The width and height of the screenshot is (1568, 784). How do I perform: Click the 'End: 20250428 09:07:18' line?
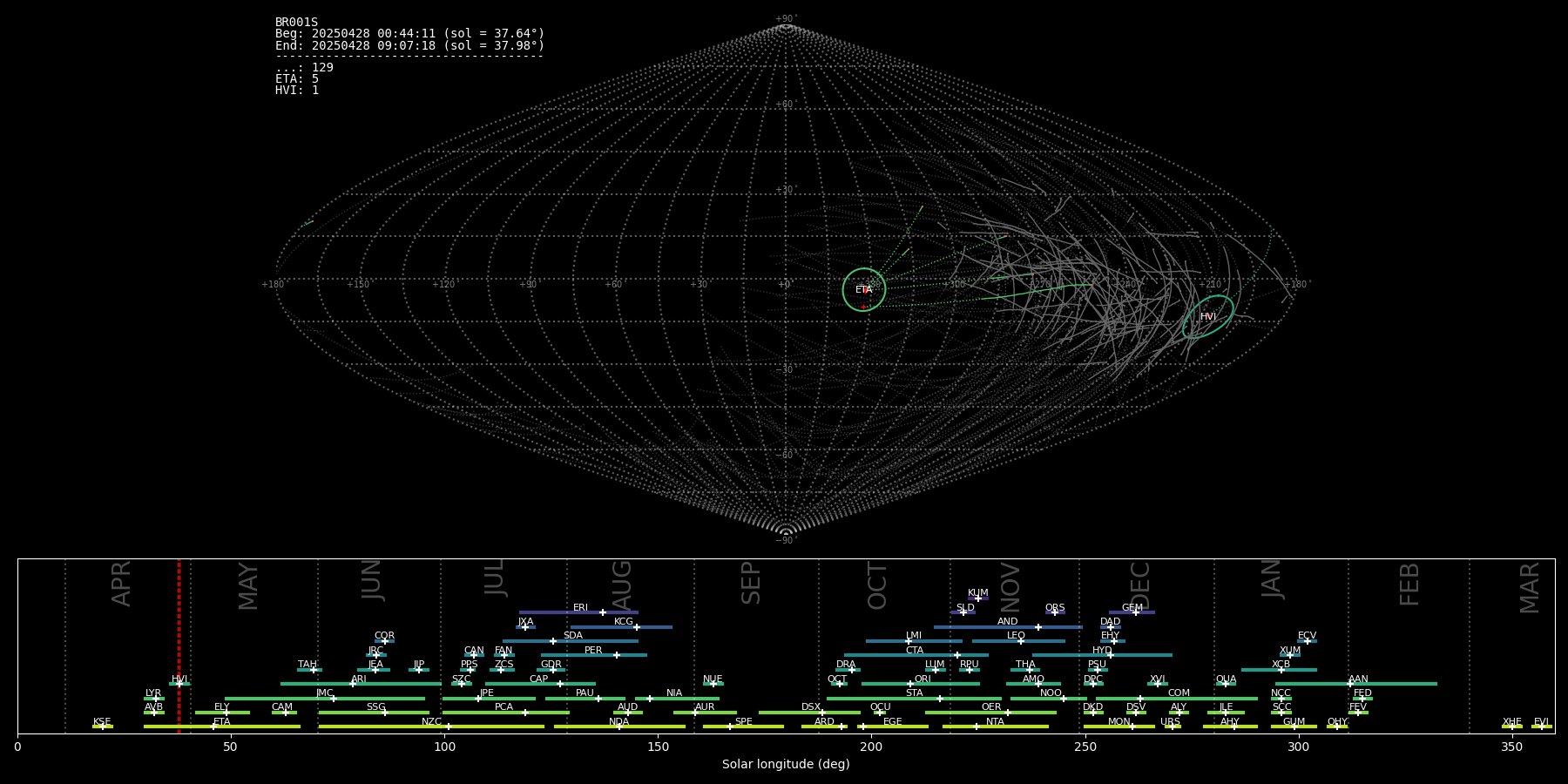coord(409,45)
